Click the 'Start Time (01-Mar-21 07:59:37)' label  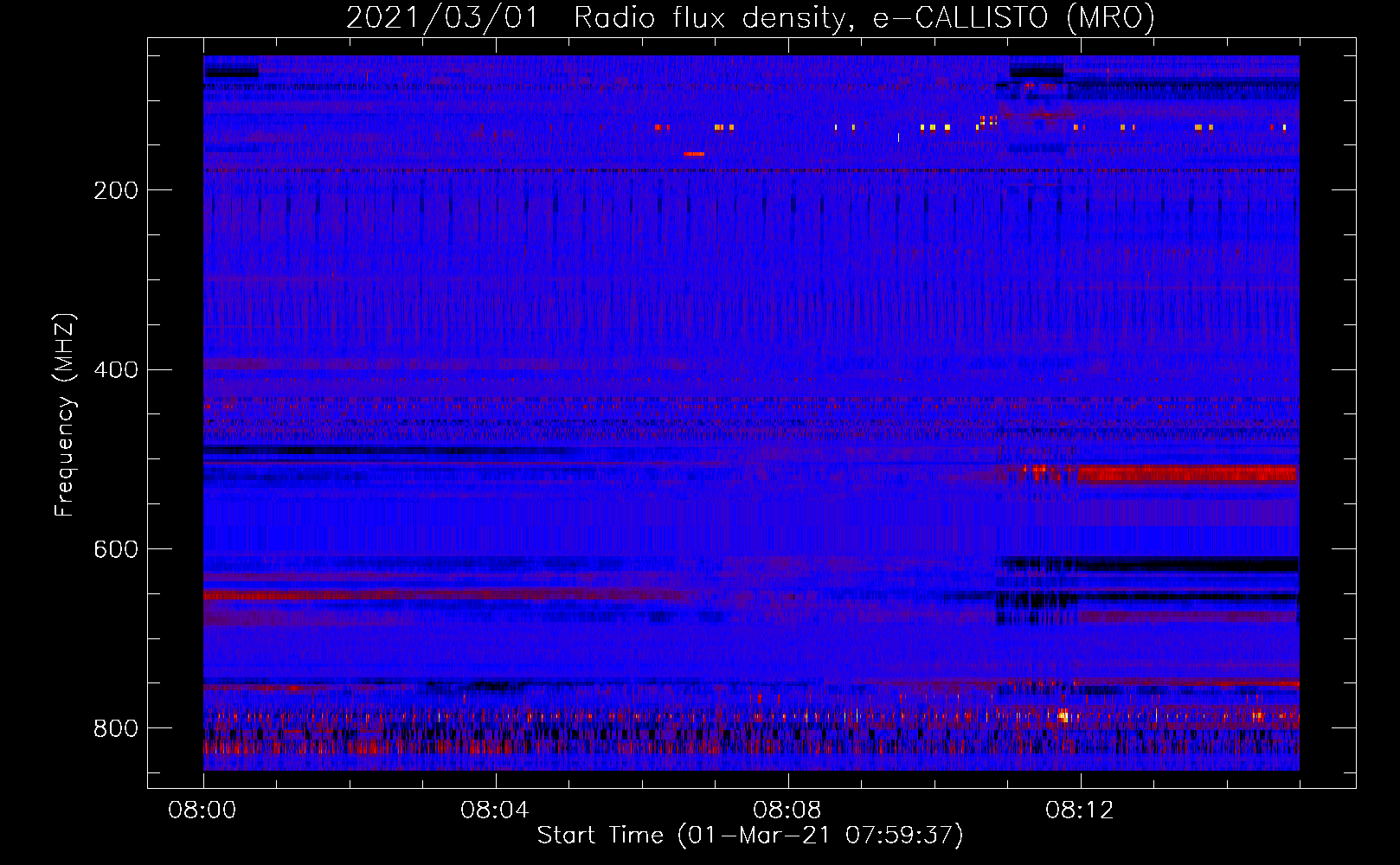point(750,836)
